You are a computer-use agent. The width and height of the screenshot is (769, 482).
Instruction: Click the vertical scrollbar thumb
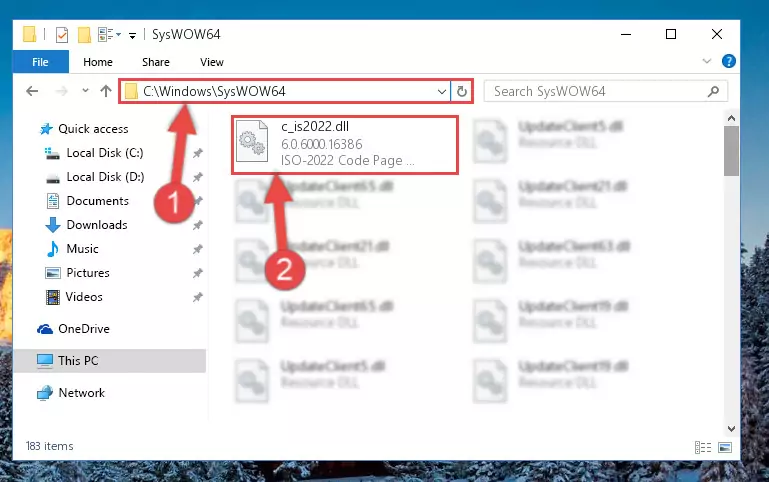(731, 151)
